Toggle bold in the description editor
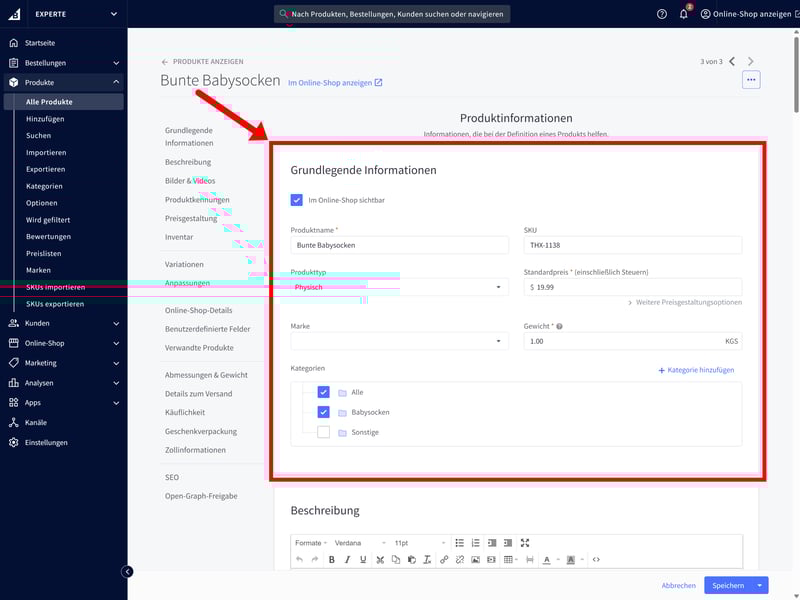This screenshot has height=600, width=800. click(331, 559)
